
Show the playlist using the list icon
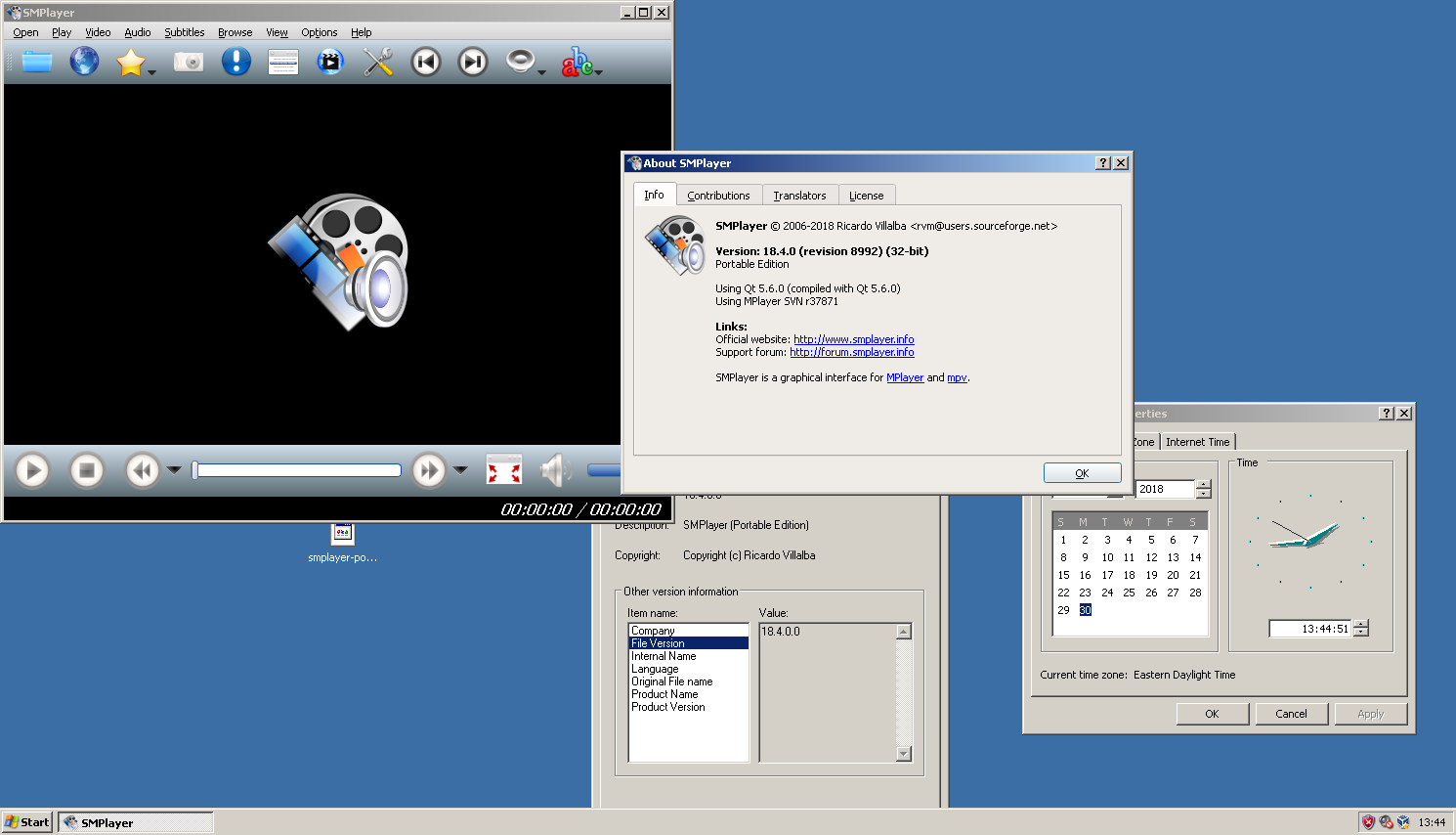[x=282, y=62]
